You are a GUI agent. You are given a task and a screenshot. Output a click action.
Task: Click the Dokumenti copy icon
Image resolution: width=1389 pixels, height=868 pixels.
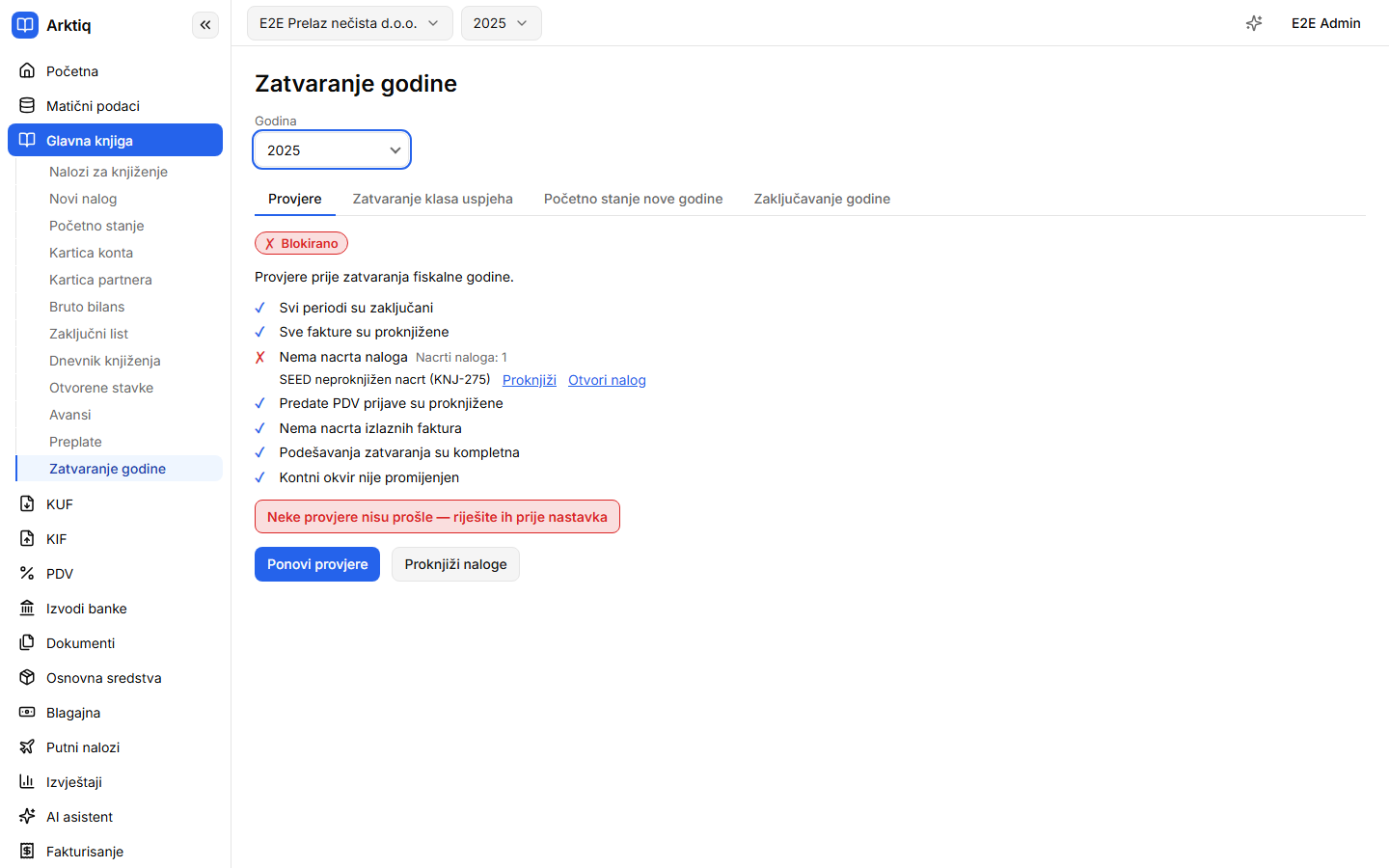click(x=27, y=642)
